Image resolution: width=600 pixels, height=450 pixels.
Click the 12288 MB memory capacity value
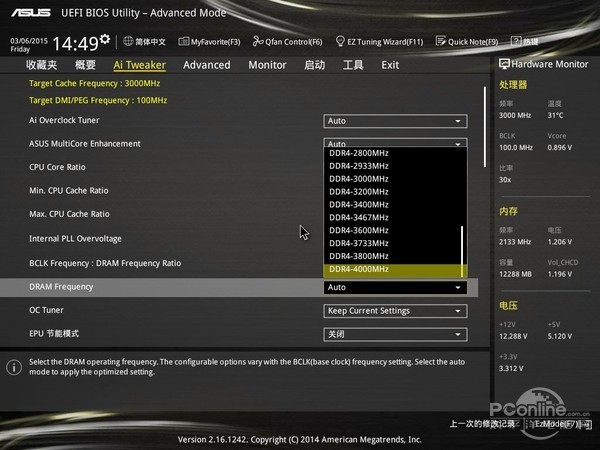click(515, 274)
